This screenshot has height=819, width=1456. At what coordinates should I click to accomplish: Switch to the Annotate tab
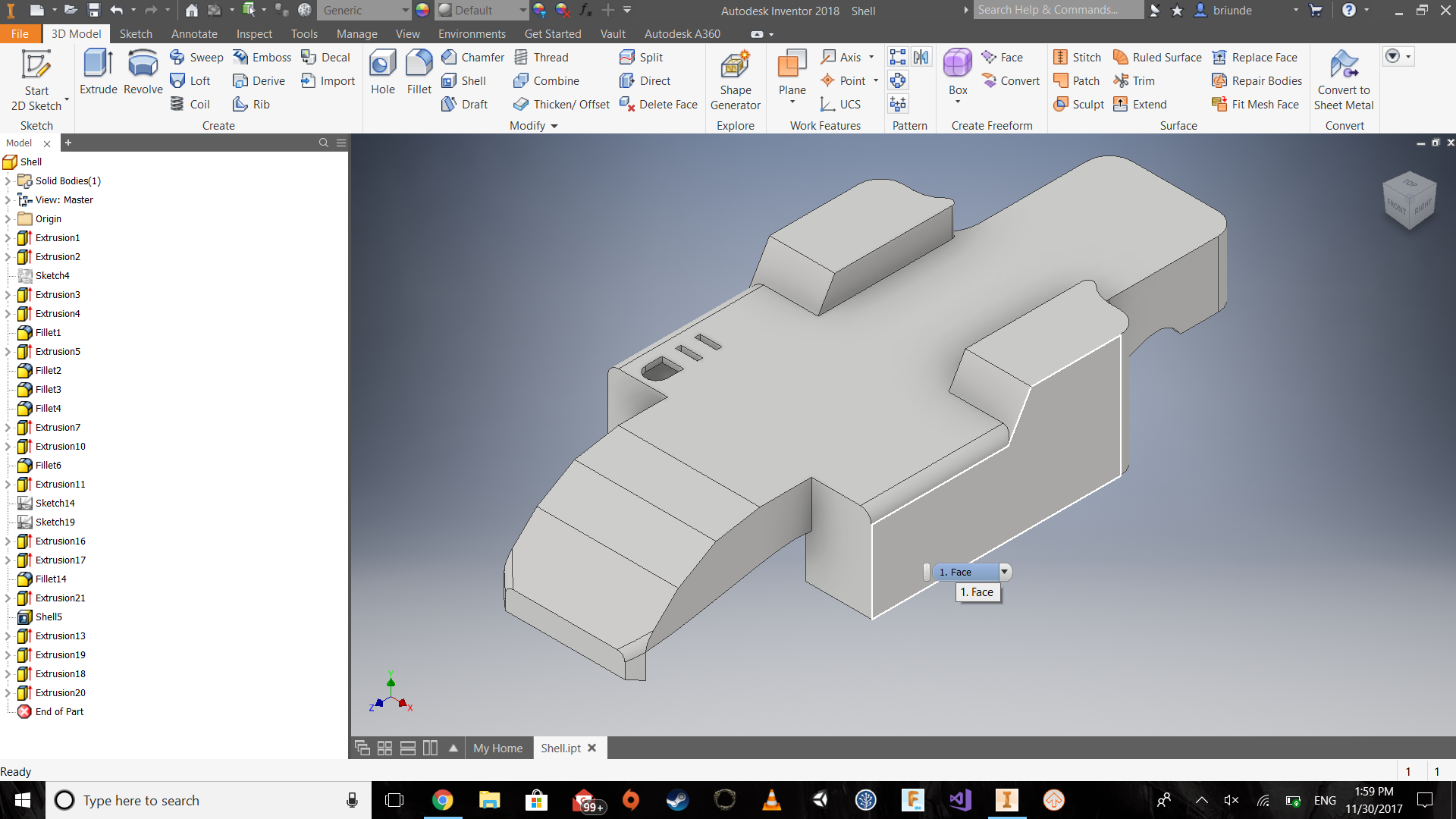(x=194, y=33)
